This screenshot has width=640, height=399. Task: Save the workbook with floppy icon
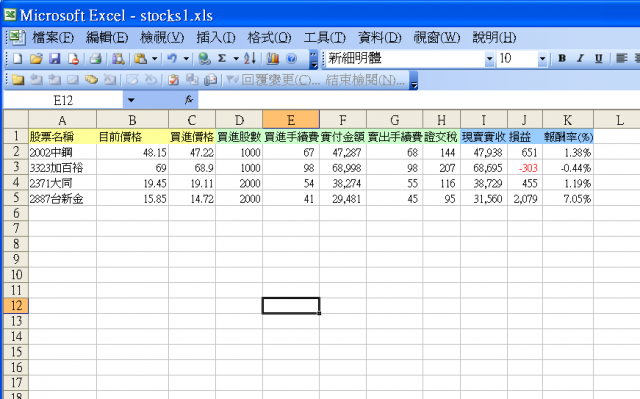55,59
